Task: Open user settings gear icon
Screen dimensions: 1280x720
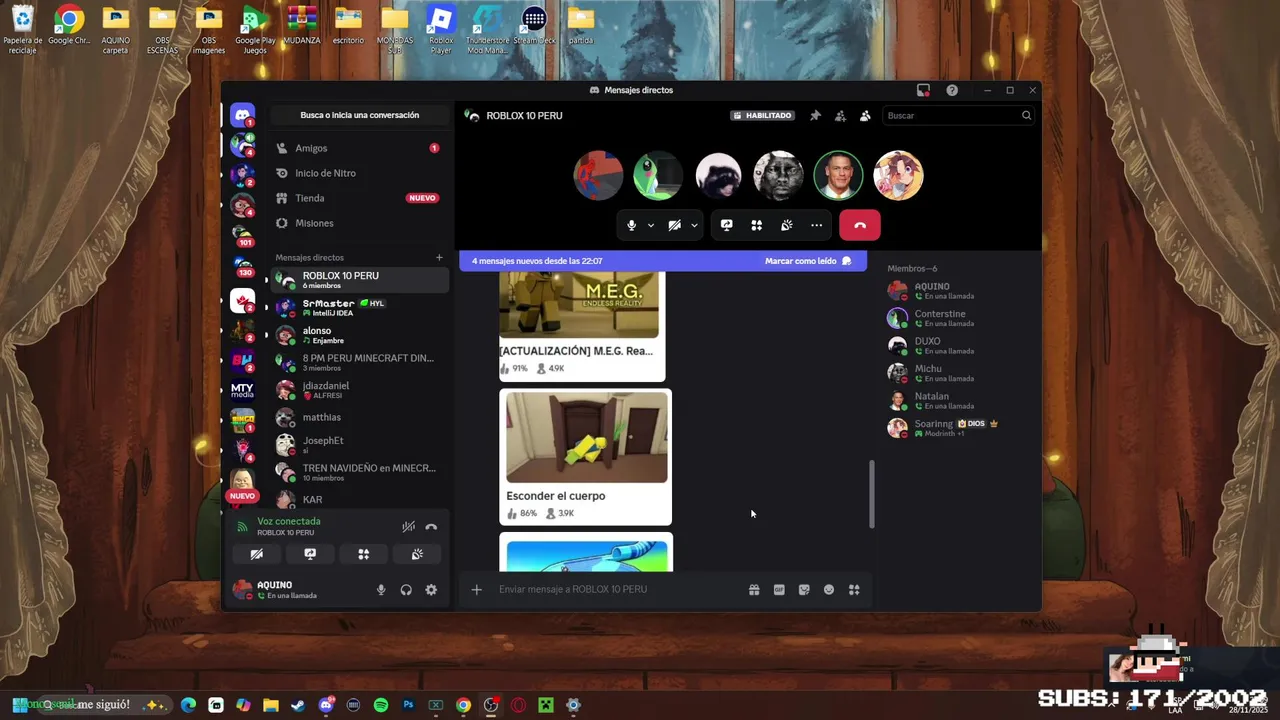Action: (x=431, y=590)
